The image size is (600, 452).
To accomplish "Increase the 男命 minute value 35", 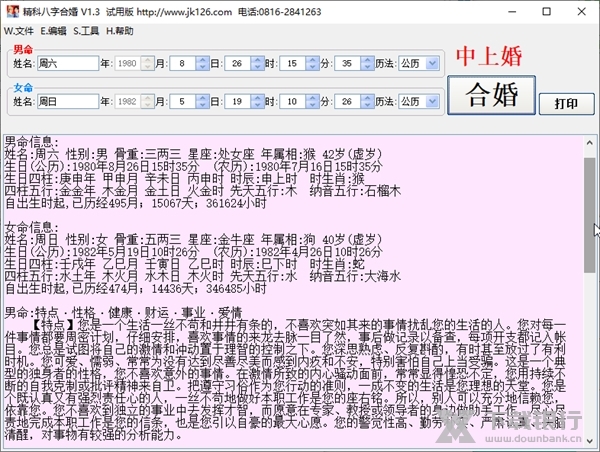I will pyautogui.click(x=367, y=60).
